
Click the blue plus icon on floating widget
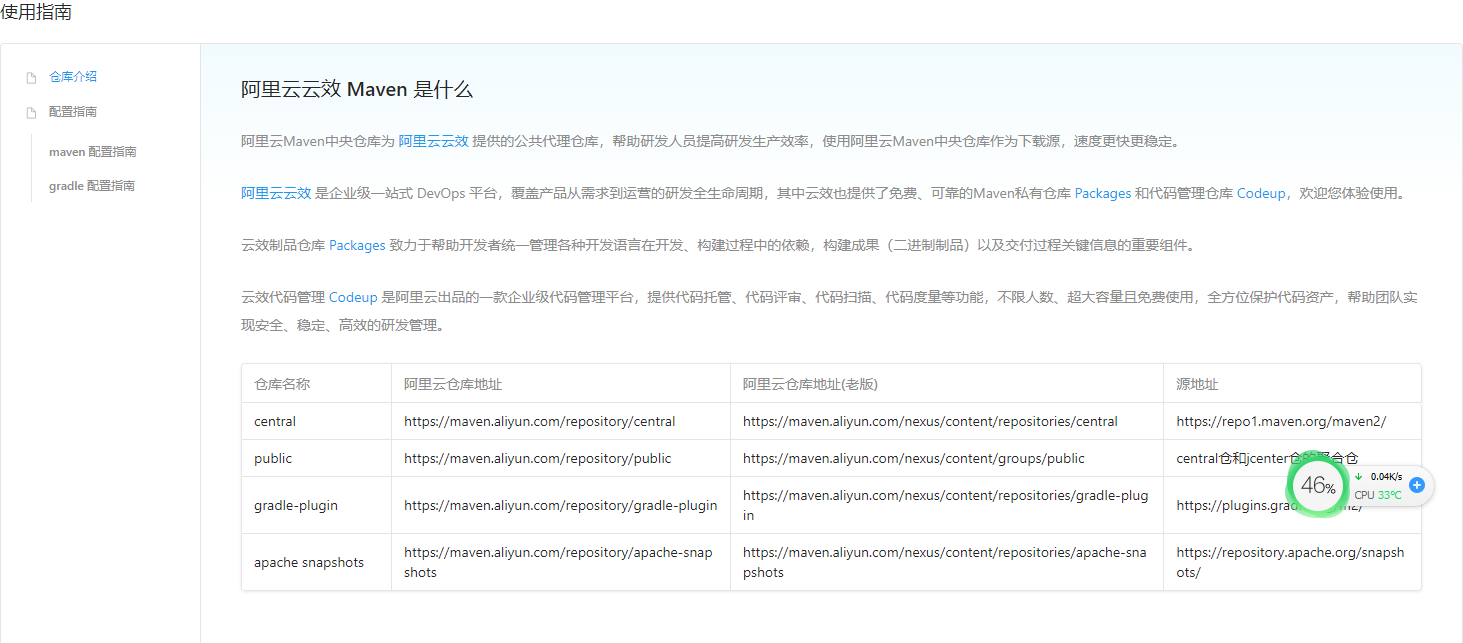tap(1416, 484)
